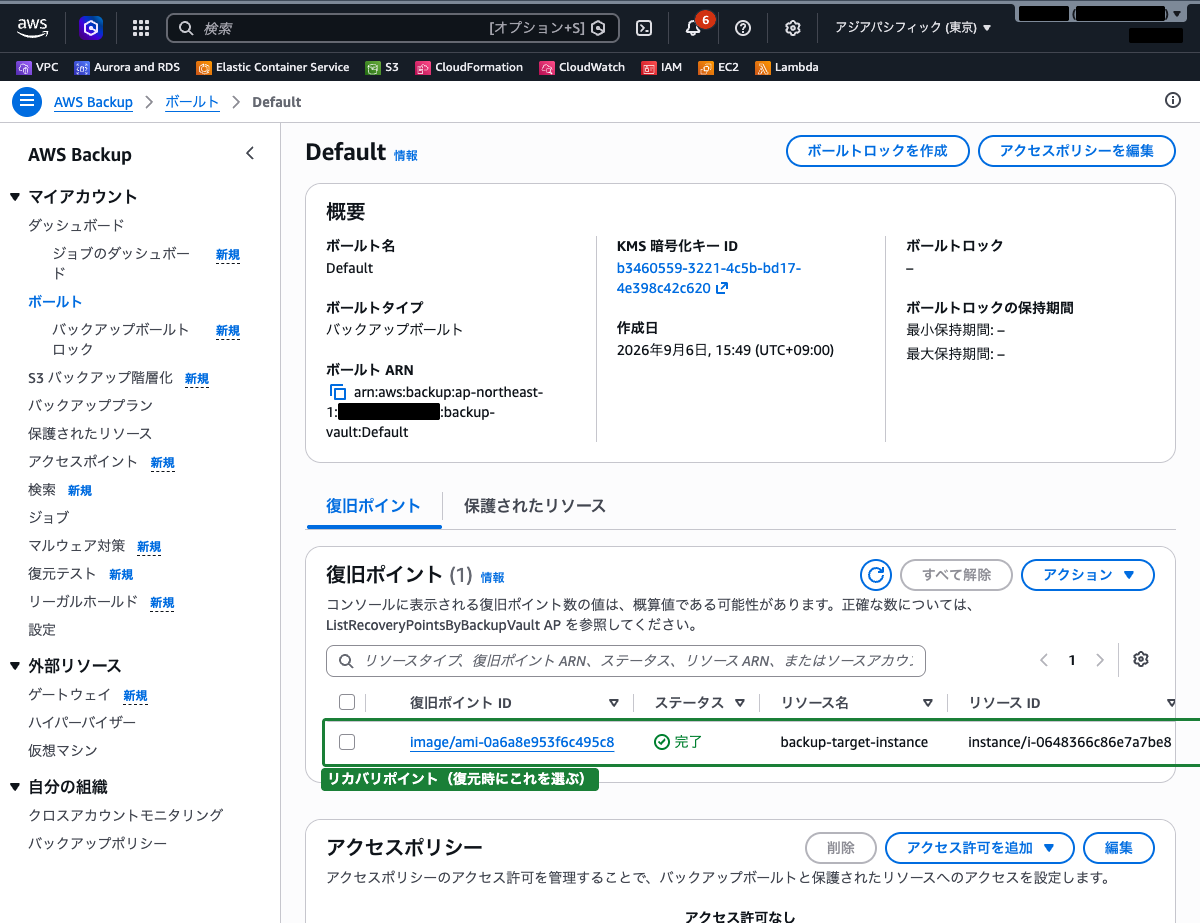Screen dimensions: 1200x923
Task: Copy the vault ARN with copy icon
Action: tap(337, 392)
